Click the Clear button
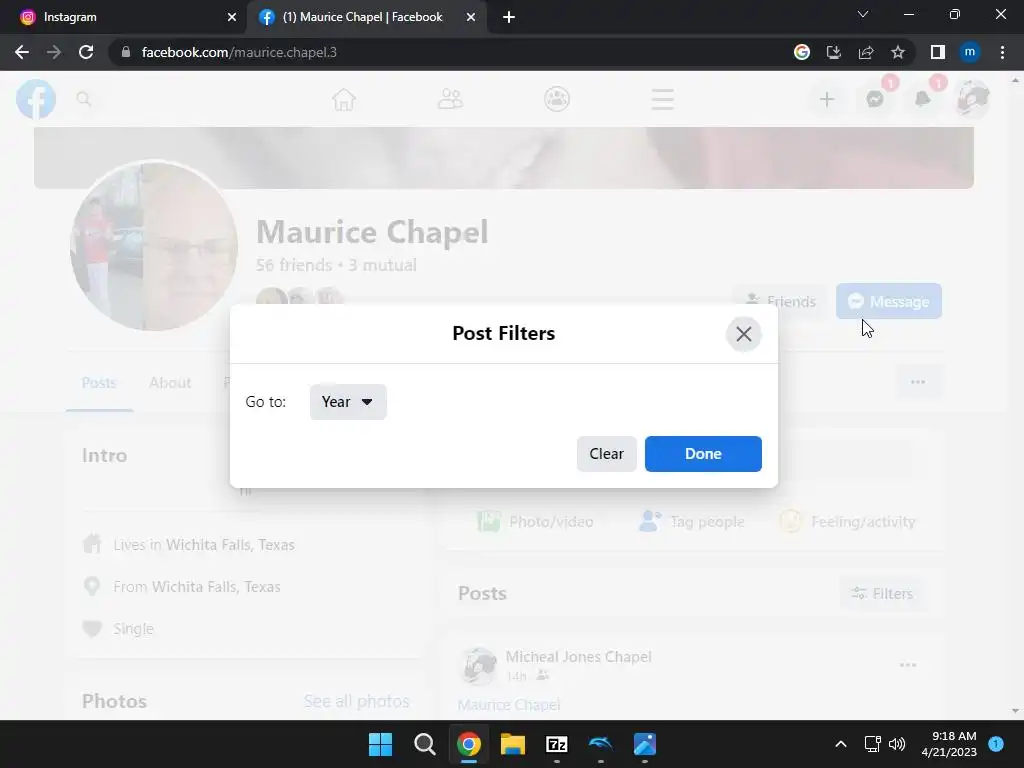 click(606, 453)
